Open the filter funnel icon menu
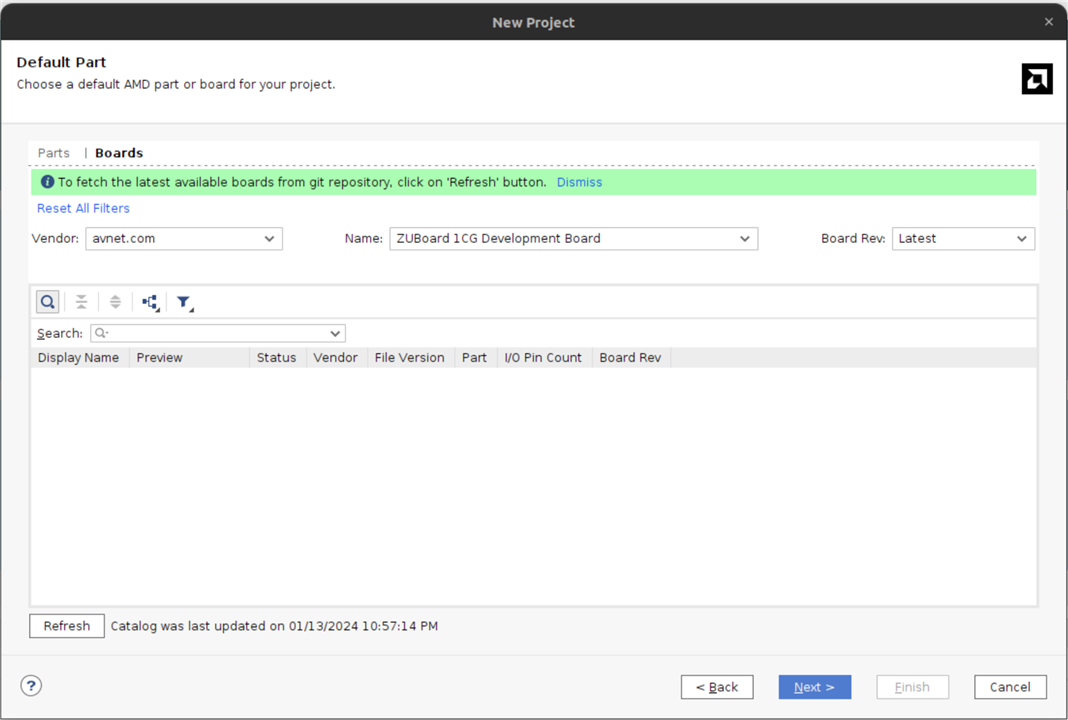 point(184,302)
